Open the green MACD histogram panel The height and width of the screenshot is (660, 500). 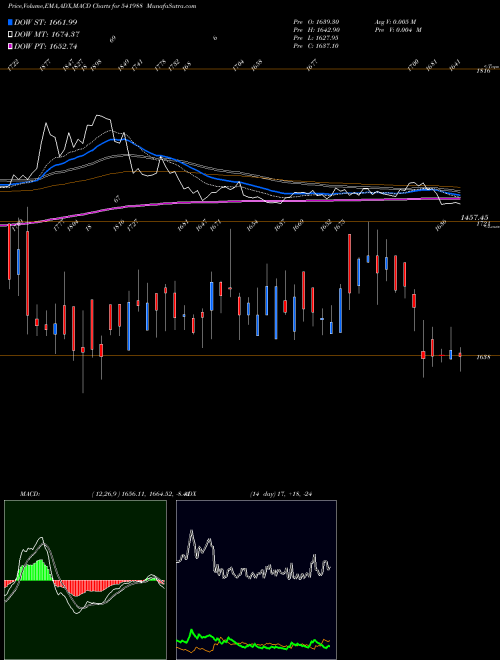[85, 580]
